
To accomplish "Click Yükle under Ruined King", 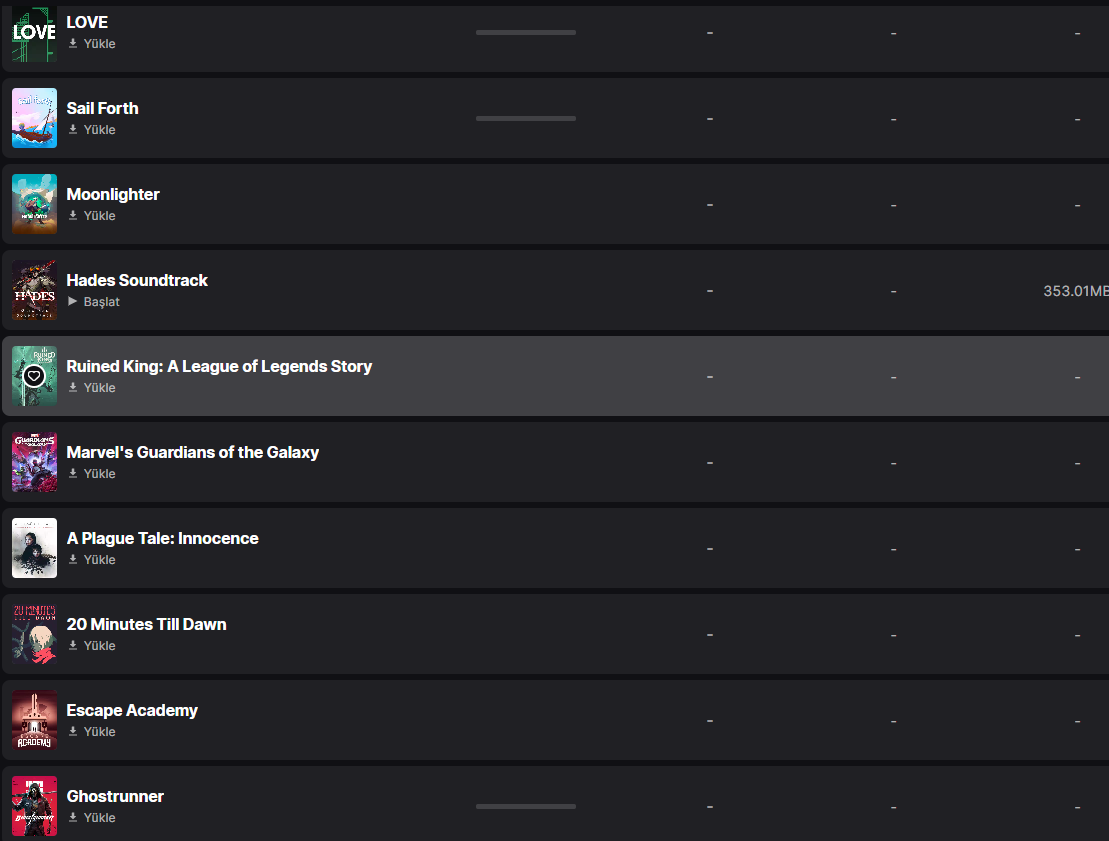I will click(99, 388).
